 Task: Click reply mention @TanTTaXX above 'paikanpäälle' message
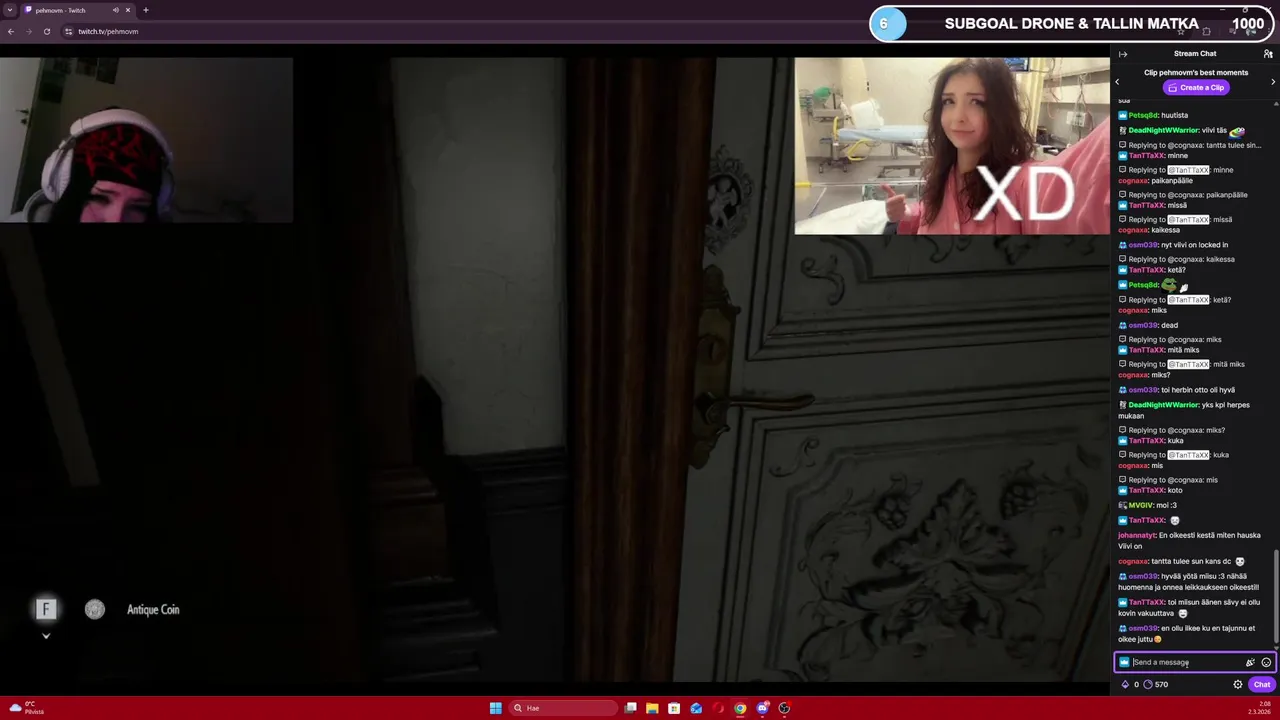[1190, 170]
